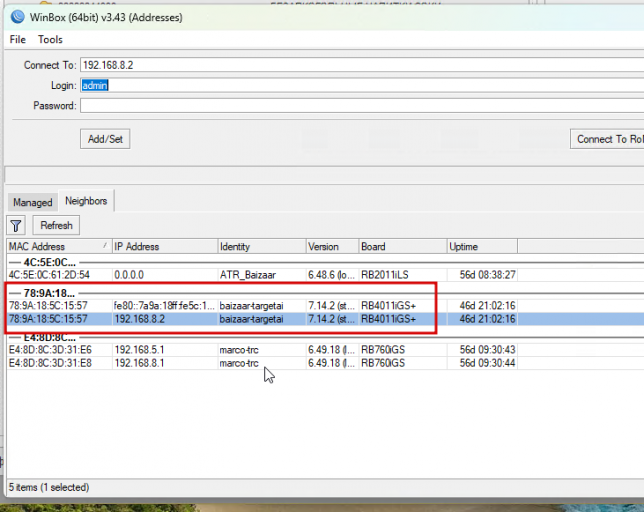The image size is (644, 512).
Task: Sort by the Board column header
Action: [402, 246]
